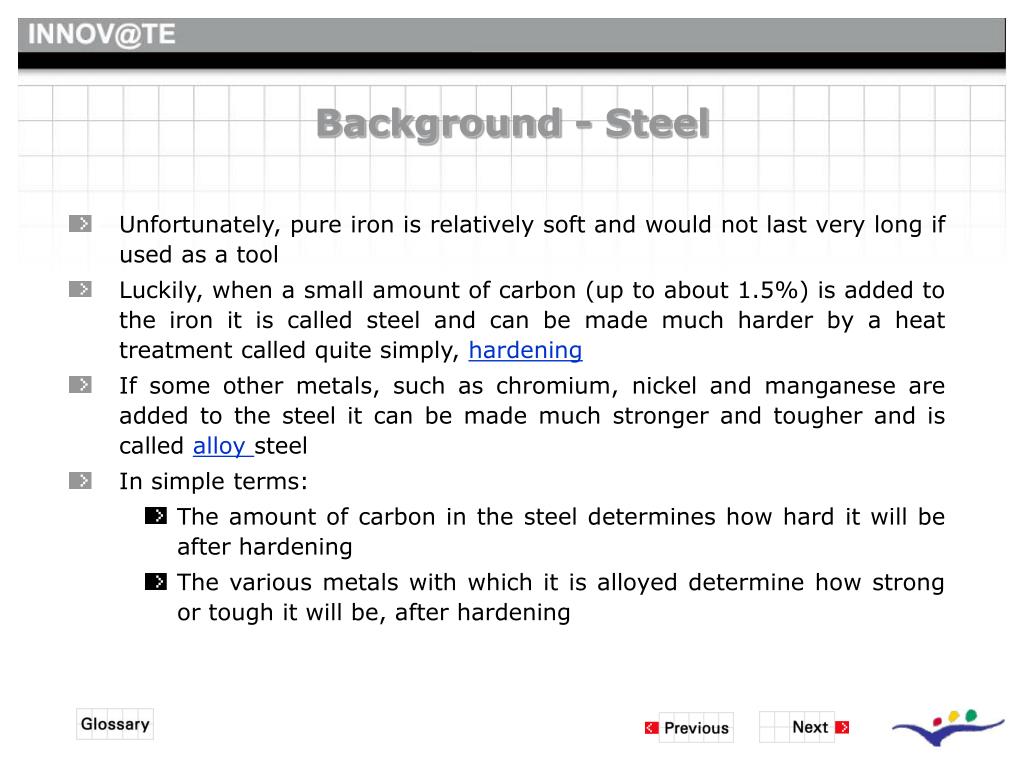Click the INNOV@TE header title

click(x=102, y=34)
